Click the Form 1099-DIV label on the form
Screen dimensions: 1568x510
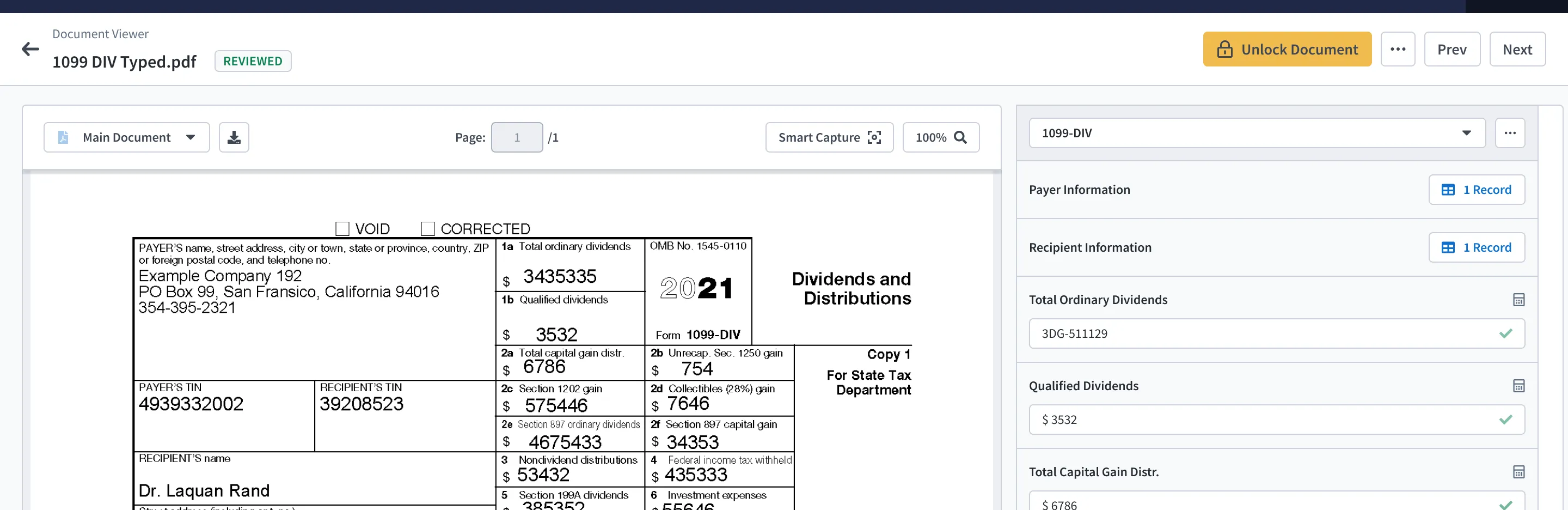click(x=697, y=335)
